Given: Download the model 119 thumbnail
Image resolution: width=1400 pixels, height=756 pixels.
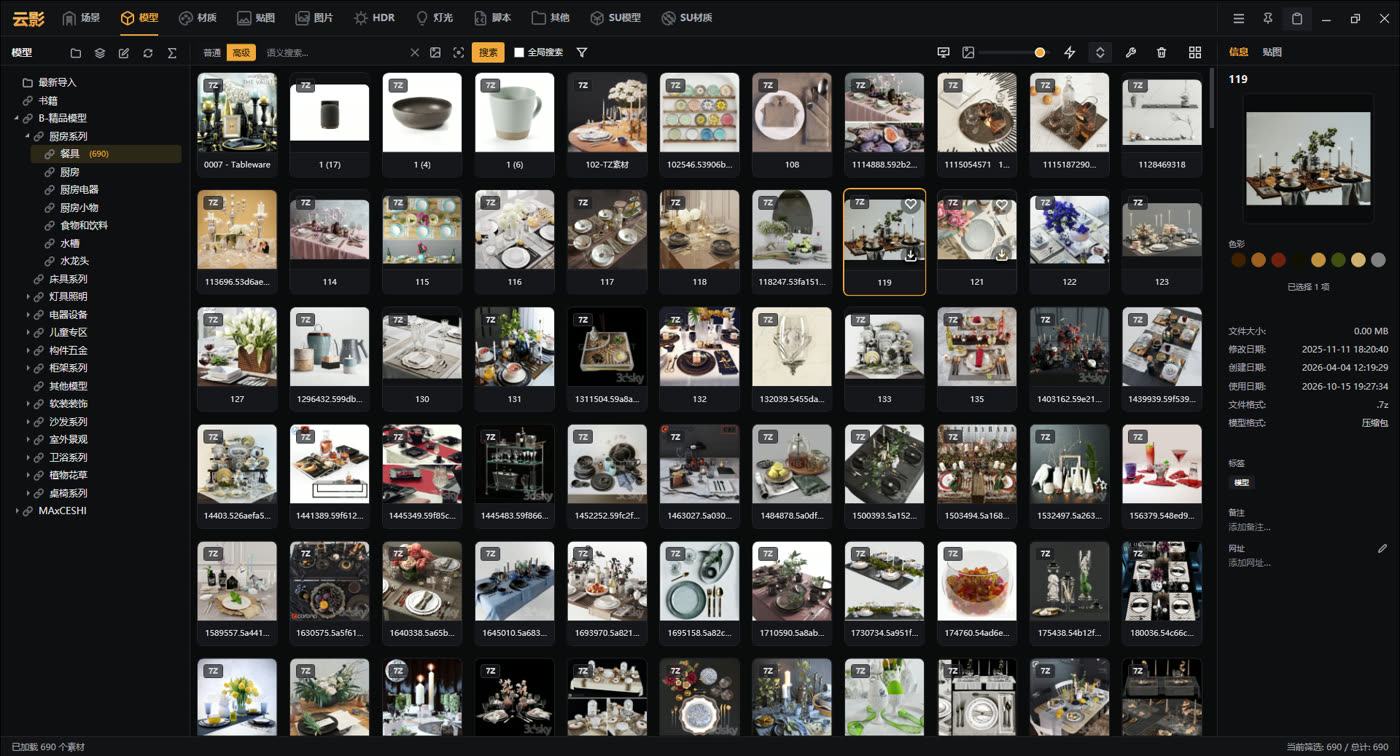Looking at the screenshot, I should coord(911,255).
